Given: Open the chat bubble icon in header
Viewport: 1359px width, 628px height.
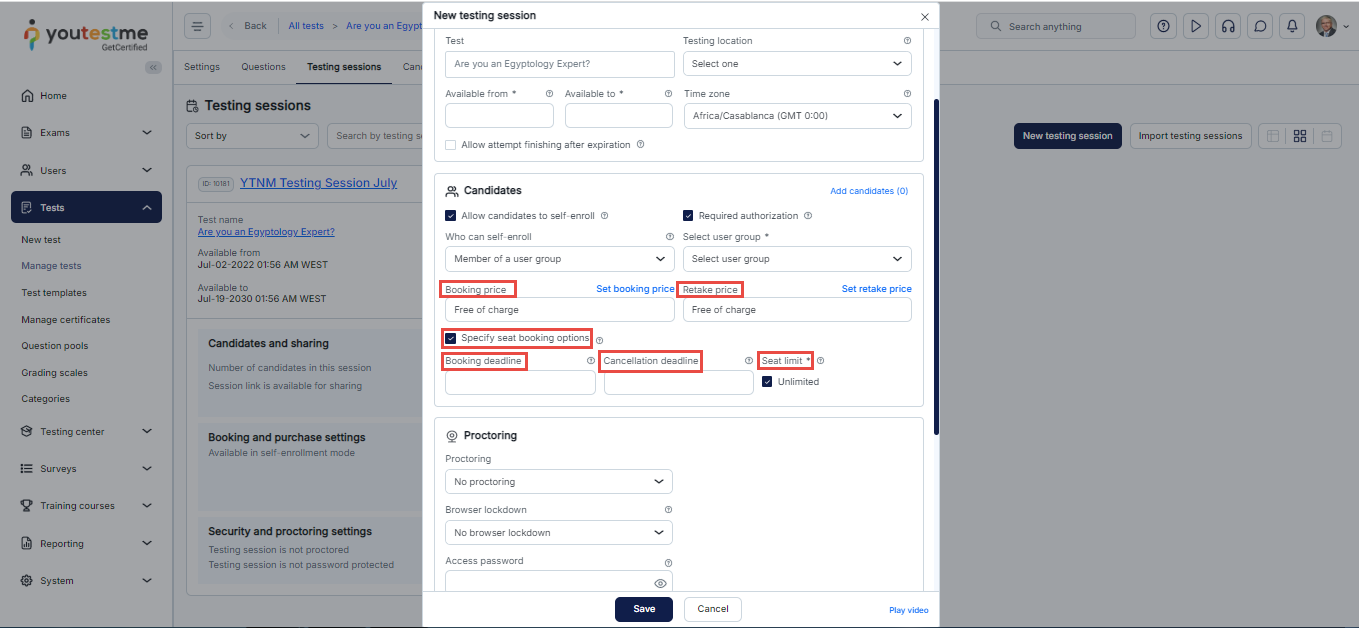Looking at the screenshot, I should pyautogui.click(x=1261, y=26).
